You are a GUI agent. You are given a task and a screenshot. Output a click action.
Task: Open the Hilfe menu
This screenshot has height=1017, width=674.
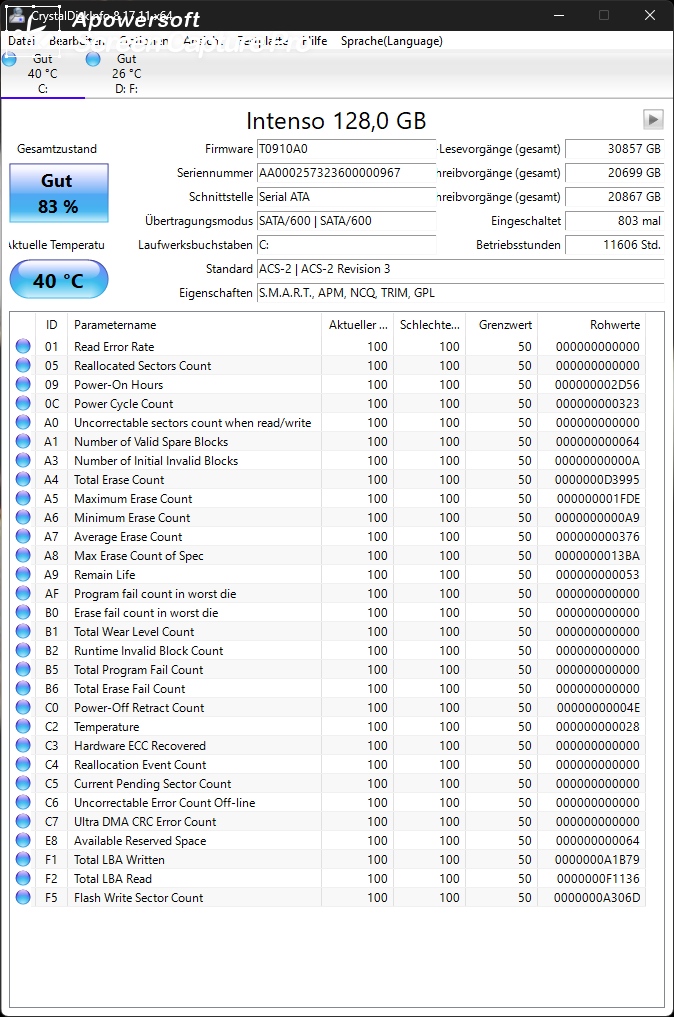click(x=315, y=41)
